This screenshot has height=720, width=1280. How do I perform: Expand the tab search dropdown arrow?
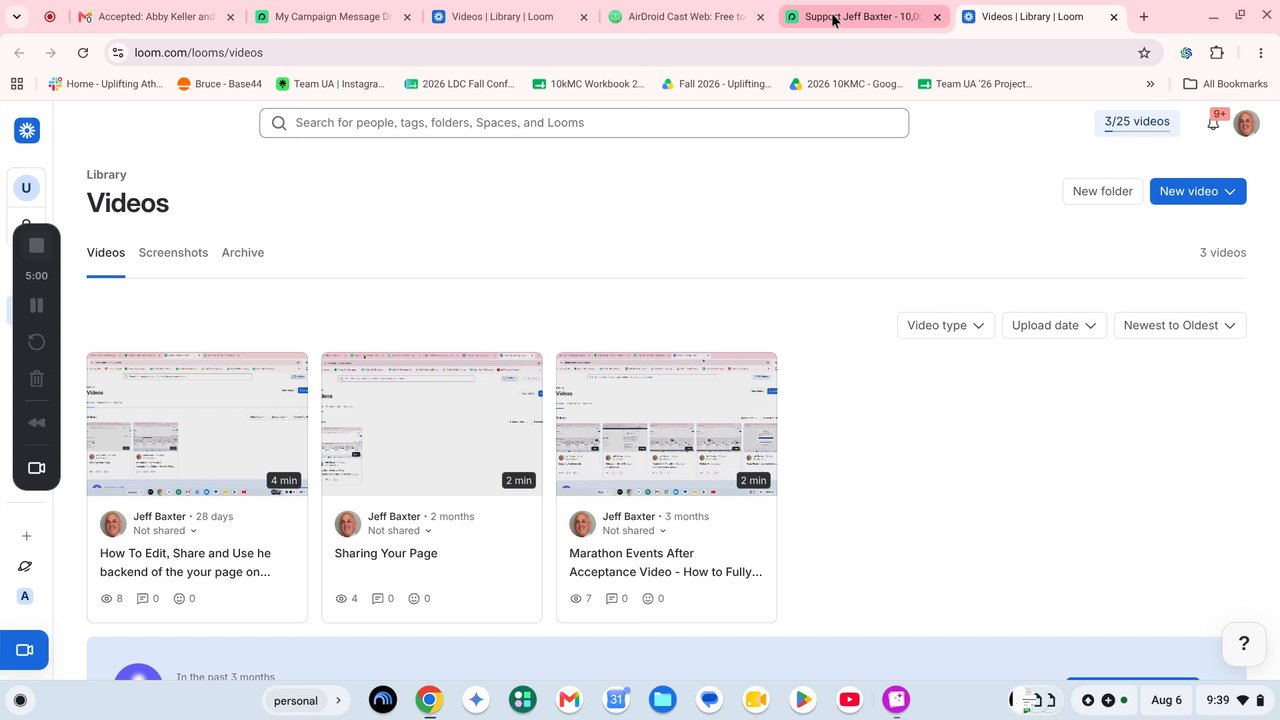click(x=16, y=17)
